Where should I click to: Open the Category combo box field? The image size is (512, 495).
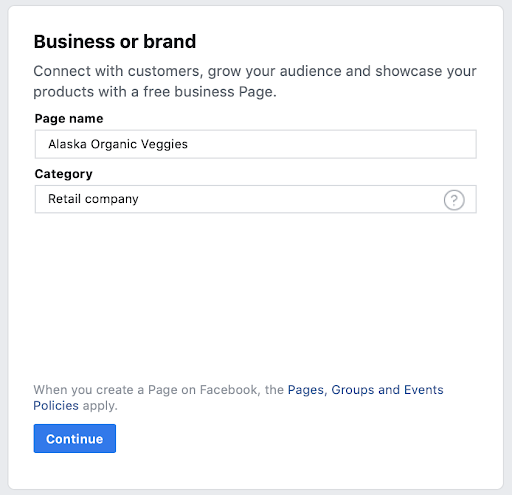[x=256, y=199]
